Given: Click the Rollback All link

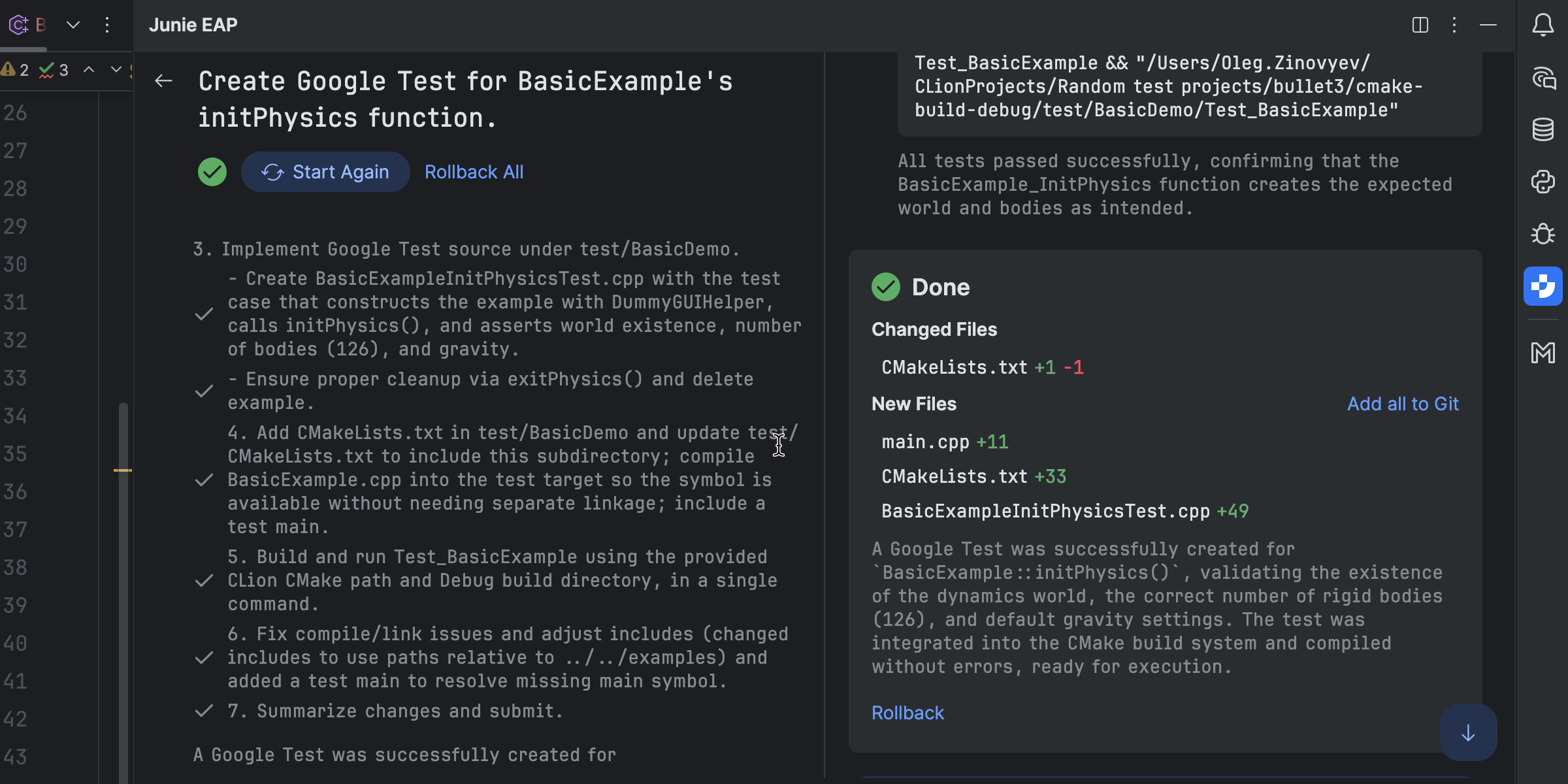Looking at the screenshot, I should [x=474, y=172].
